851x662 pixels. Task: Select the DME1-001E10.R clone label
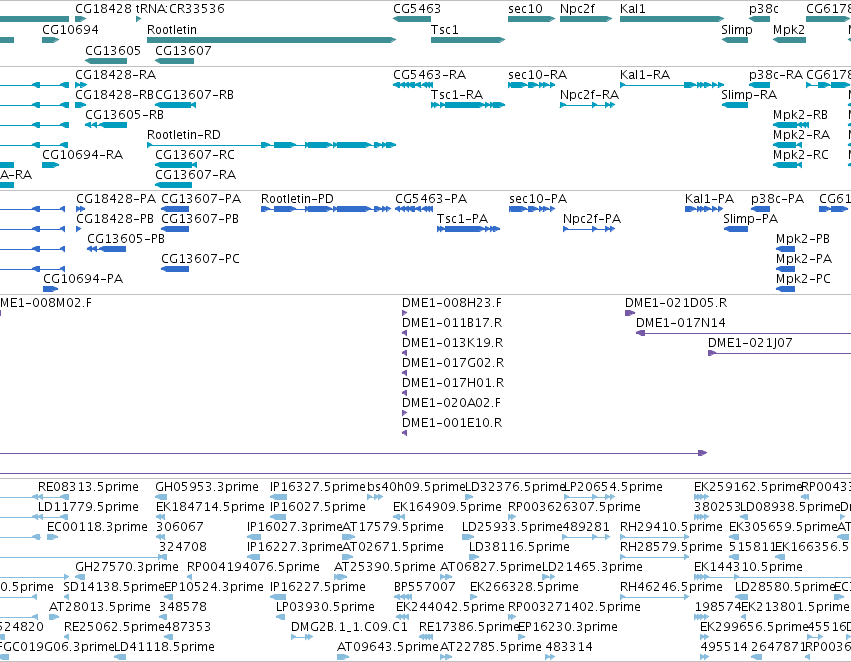tap(452, 423)
